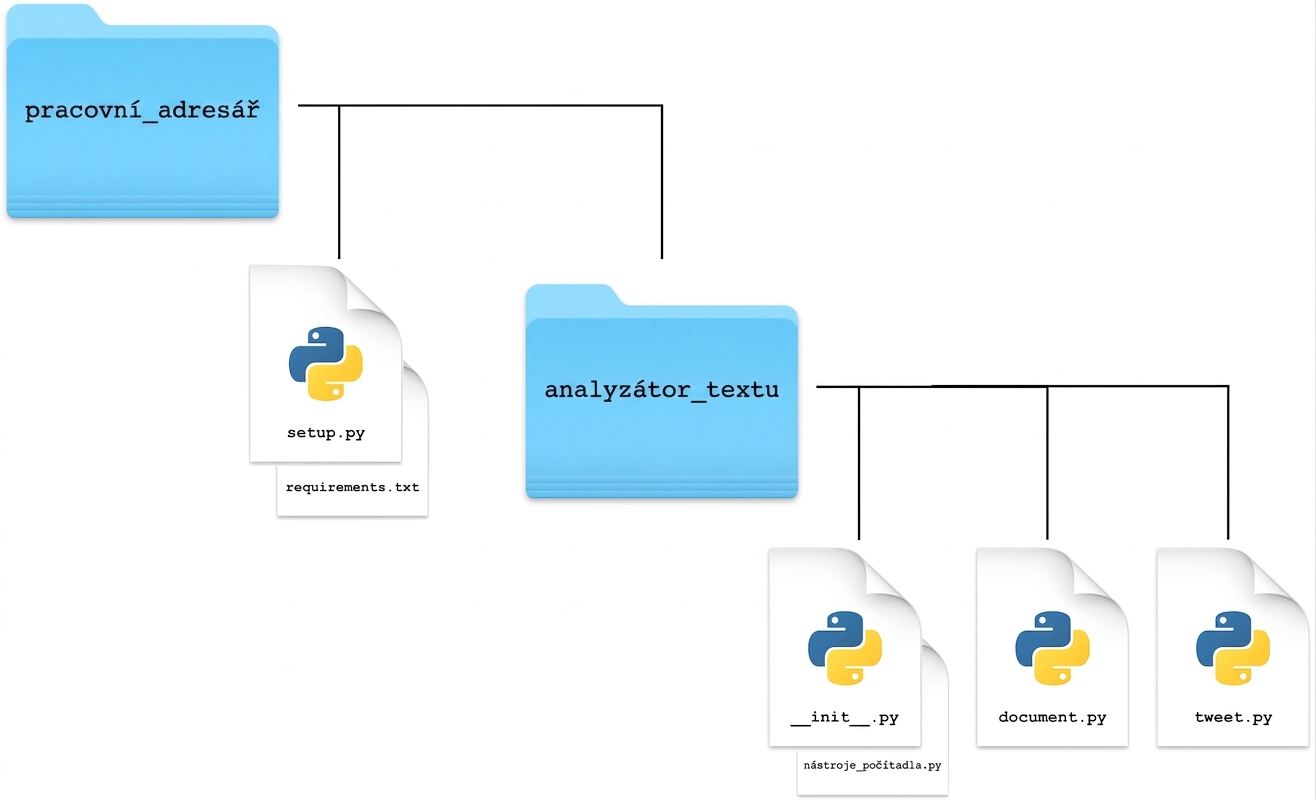Select the __init__.py filename label
This screenshot has height=800, width=1316.
pos(845,717)
